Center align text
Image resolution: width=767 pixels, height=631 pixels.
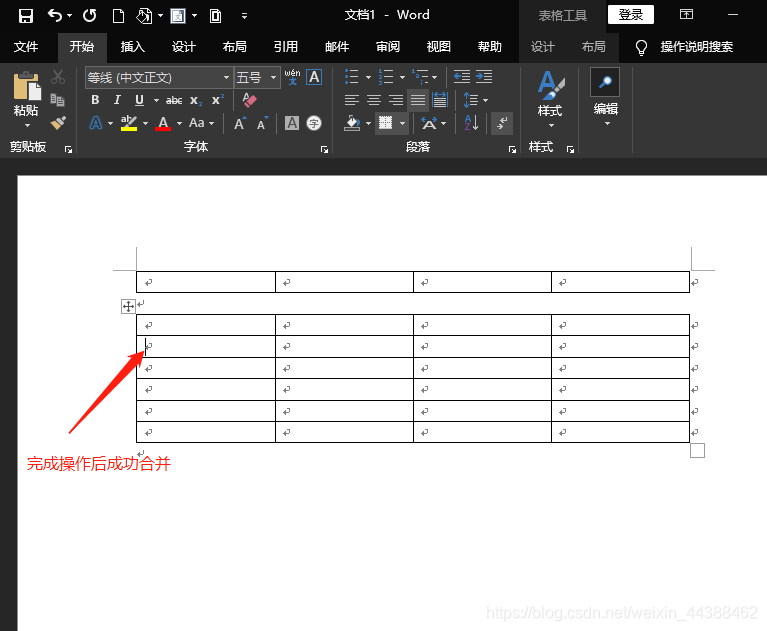click(x=374, y=100)
